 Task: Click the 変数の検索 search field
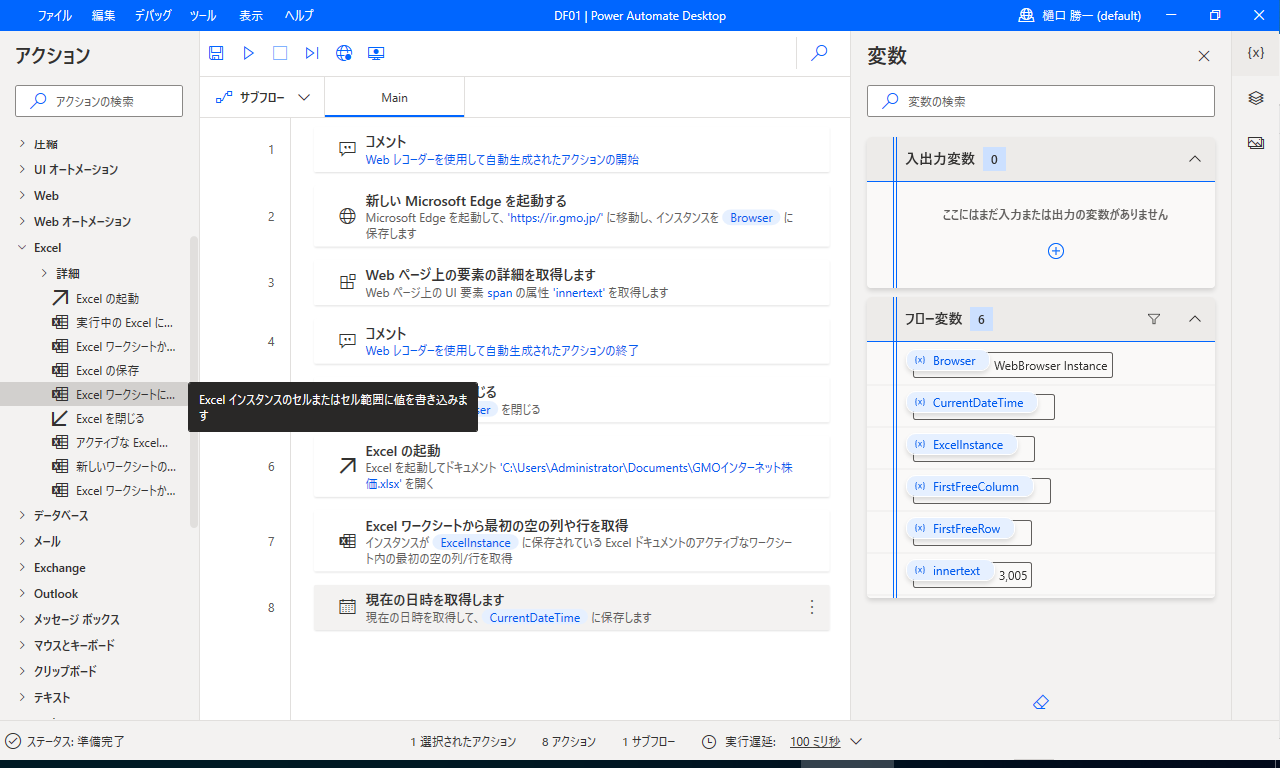tap(1041, 101)
